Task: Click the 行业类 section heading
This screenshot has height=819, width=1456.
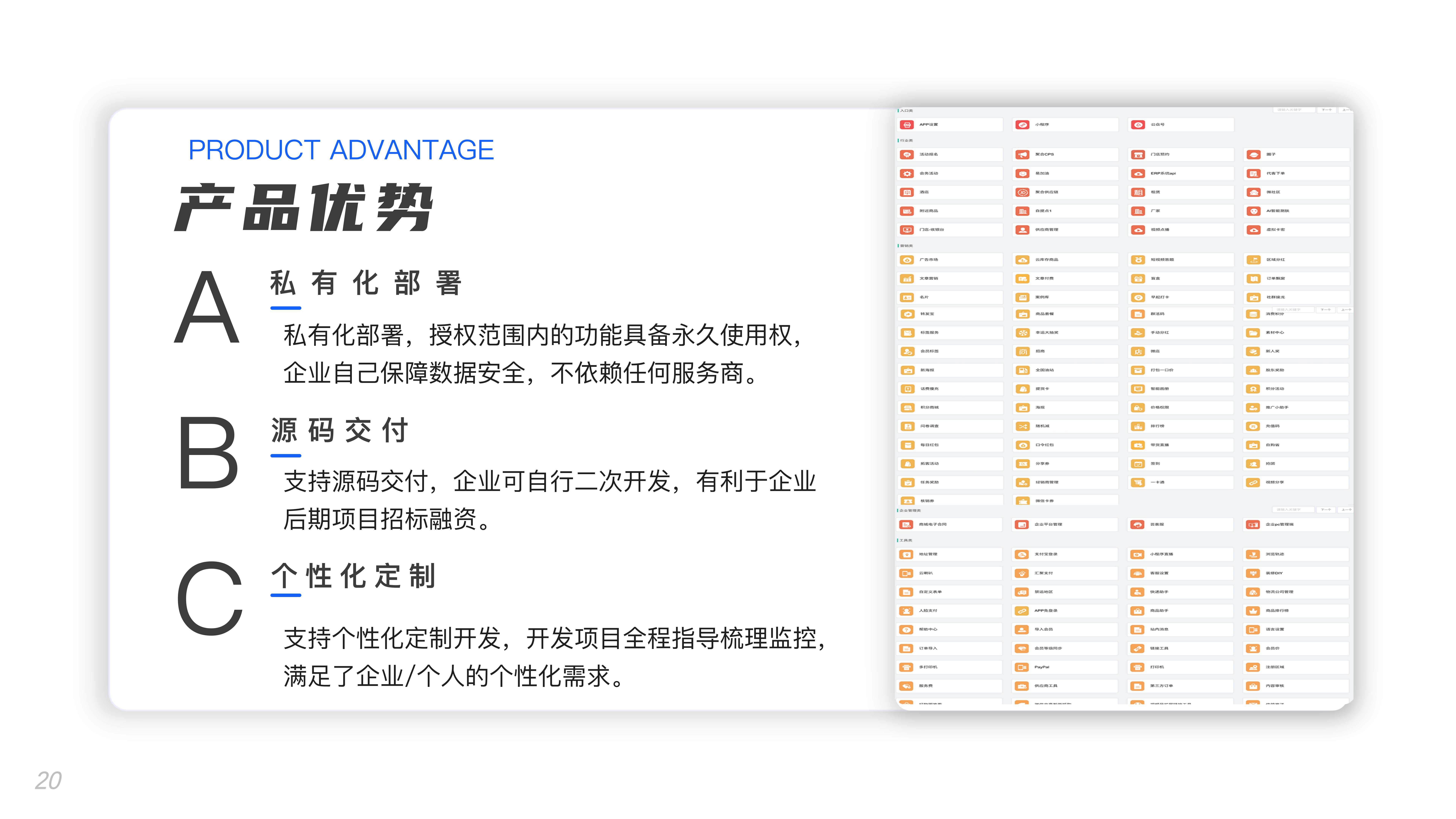Action: [x=906, y=141]
